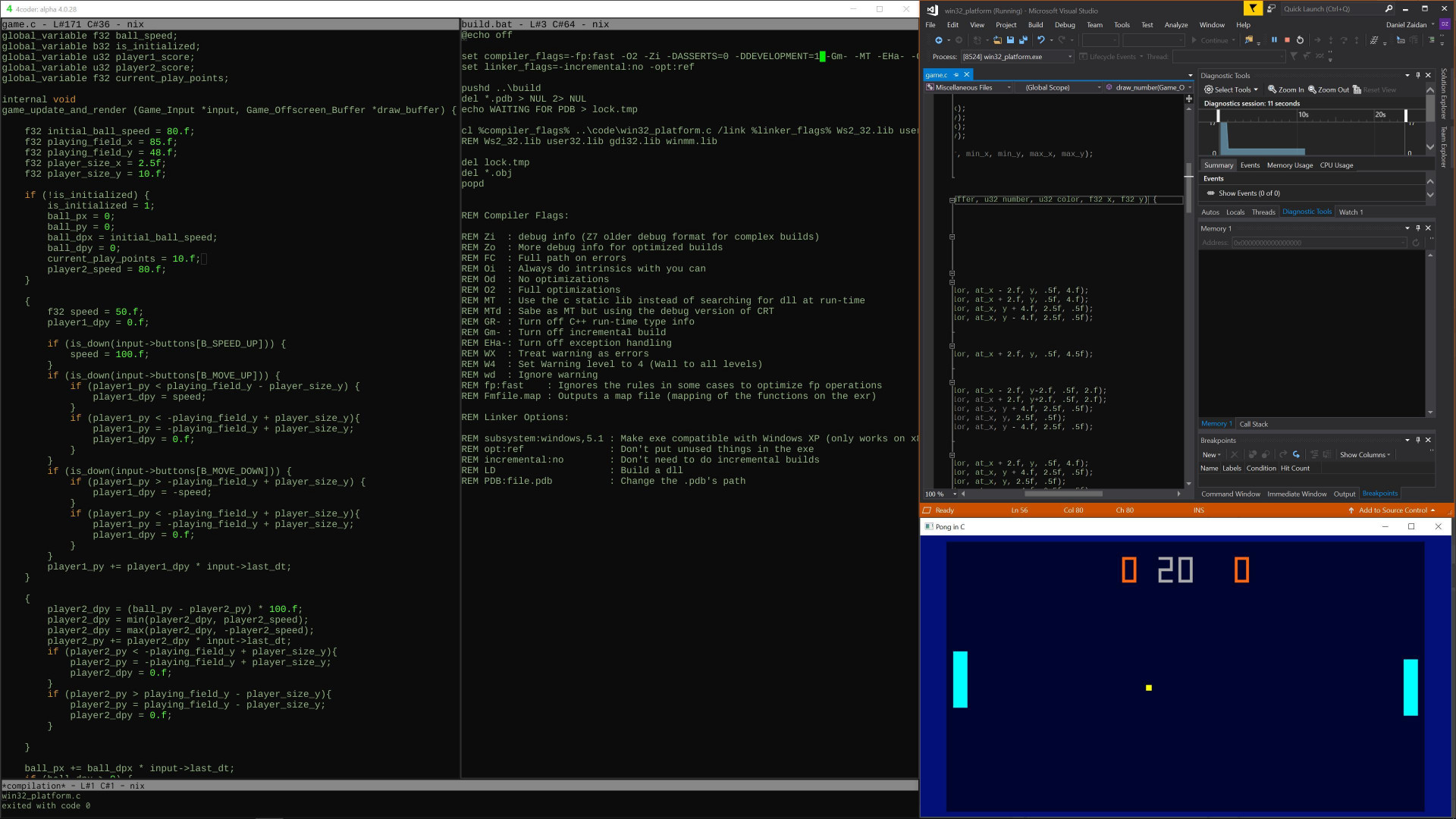
Task: Restart the debug session icon
Action: pos(1300,40)
